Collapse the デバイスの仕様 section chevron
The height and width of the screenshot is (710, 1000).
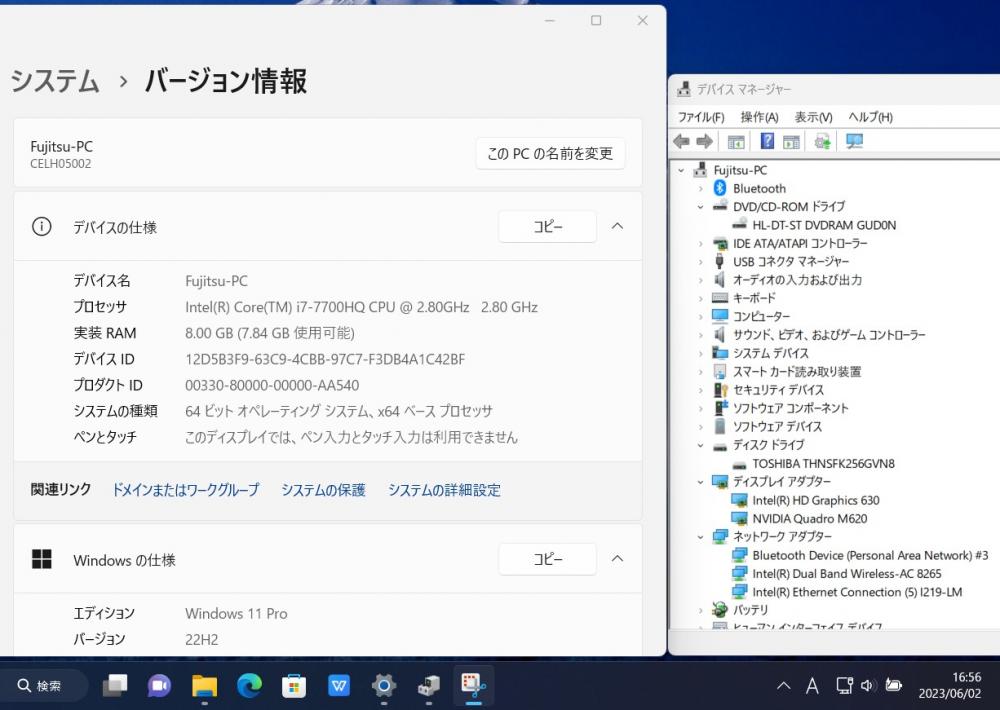point(617,226)
